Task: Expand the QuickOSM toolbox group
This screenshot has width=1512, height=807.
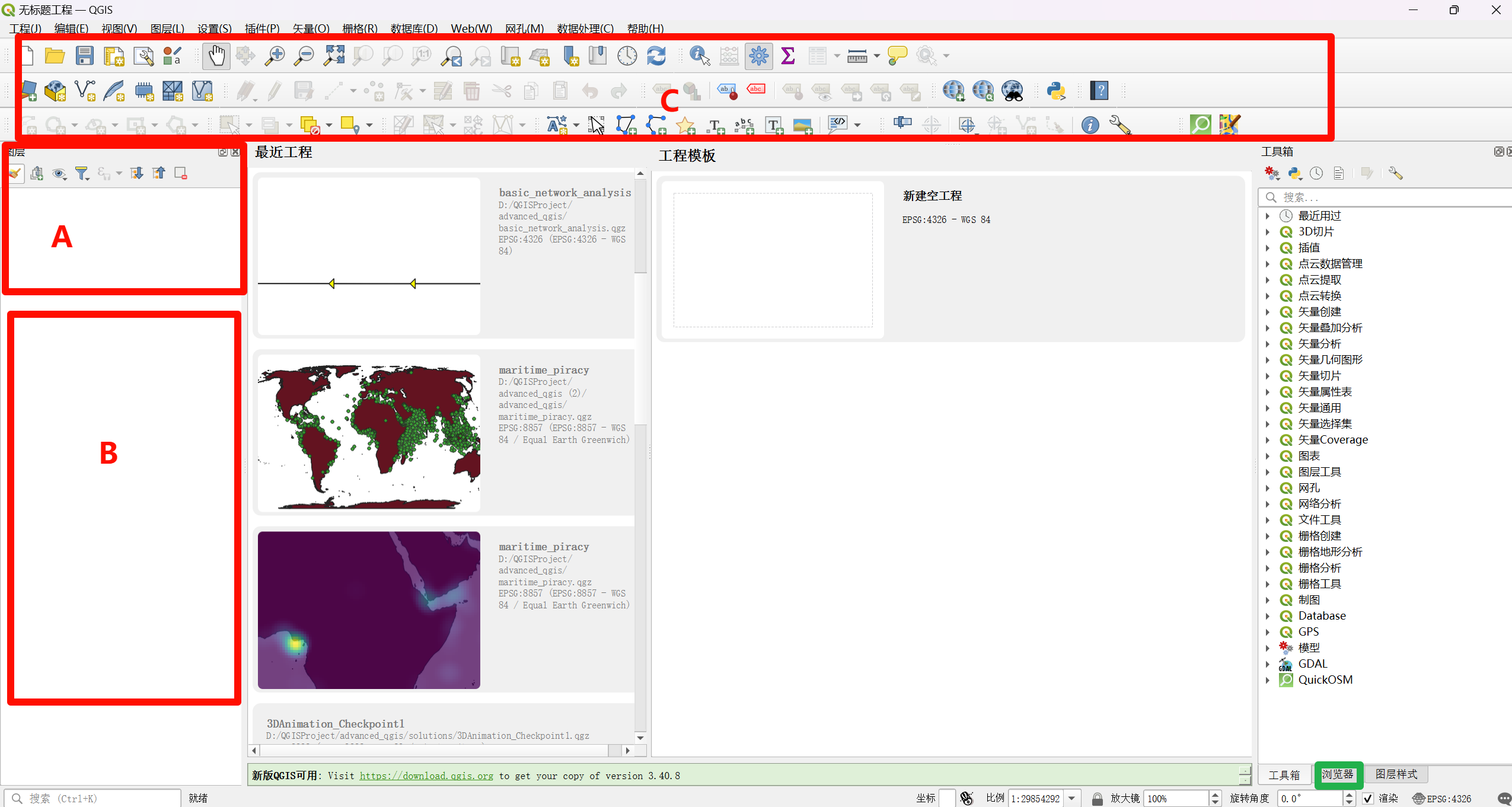Action: tap(1268, 680)
